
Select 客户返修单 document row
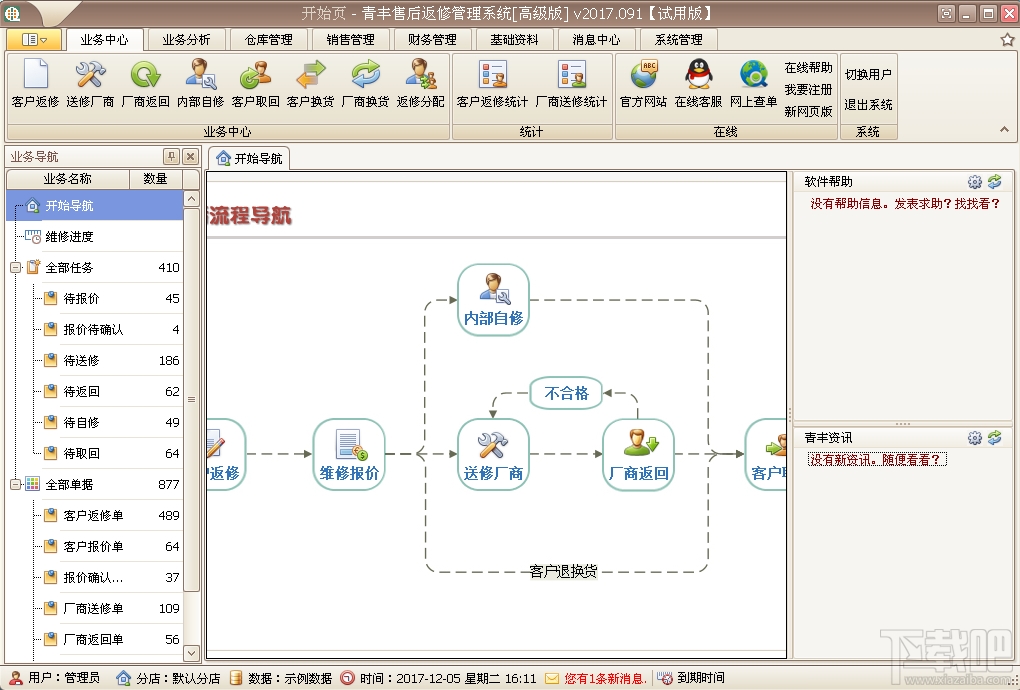[x=94, y=516]
